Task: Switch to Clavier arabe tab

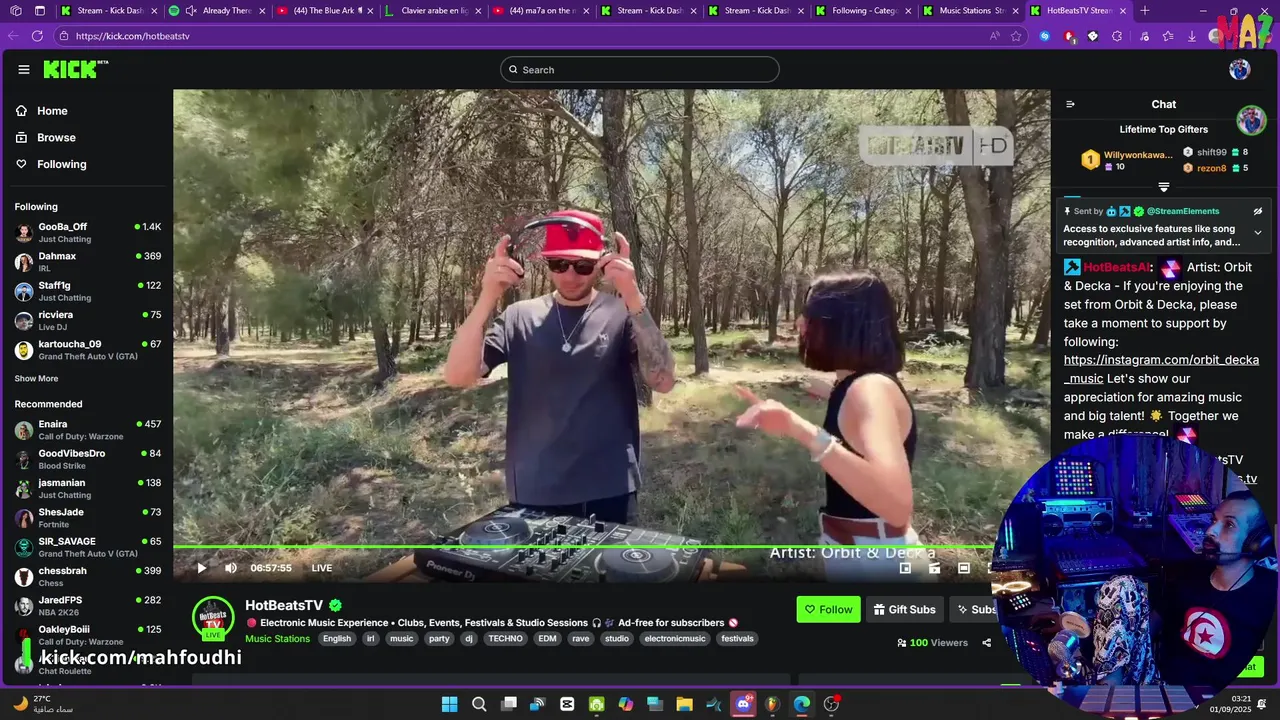Action: tap(432, 11)
